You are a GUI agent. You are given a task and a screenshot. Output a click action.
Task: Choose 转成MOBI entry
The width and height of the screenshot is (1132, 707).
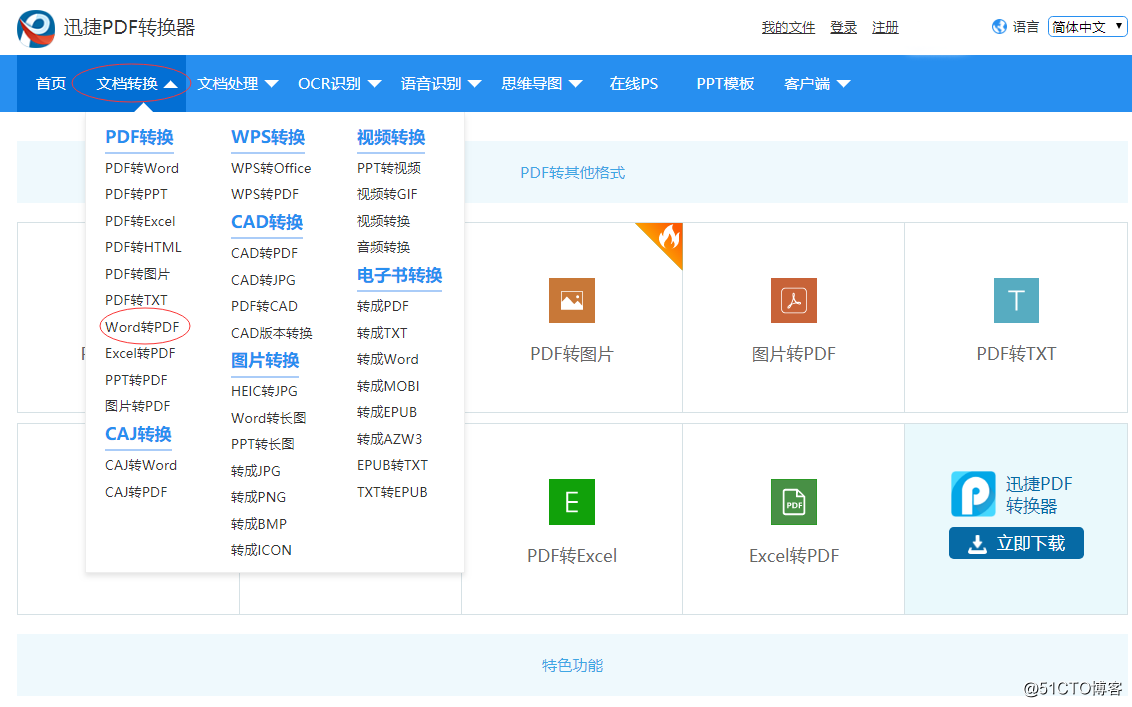388,386
